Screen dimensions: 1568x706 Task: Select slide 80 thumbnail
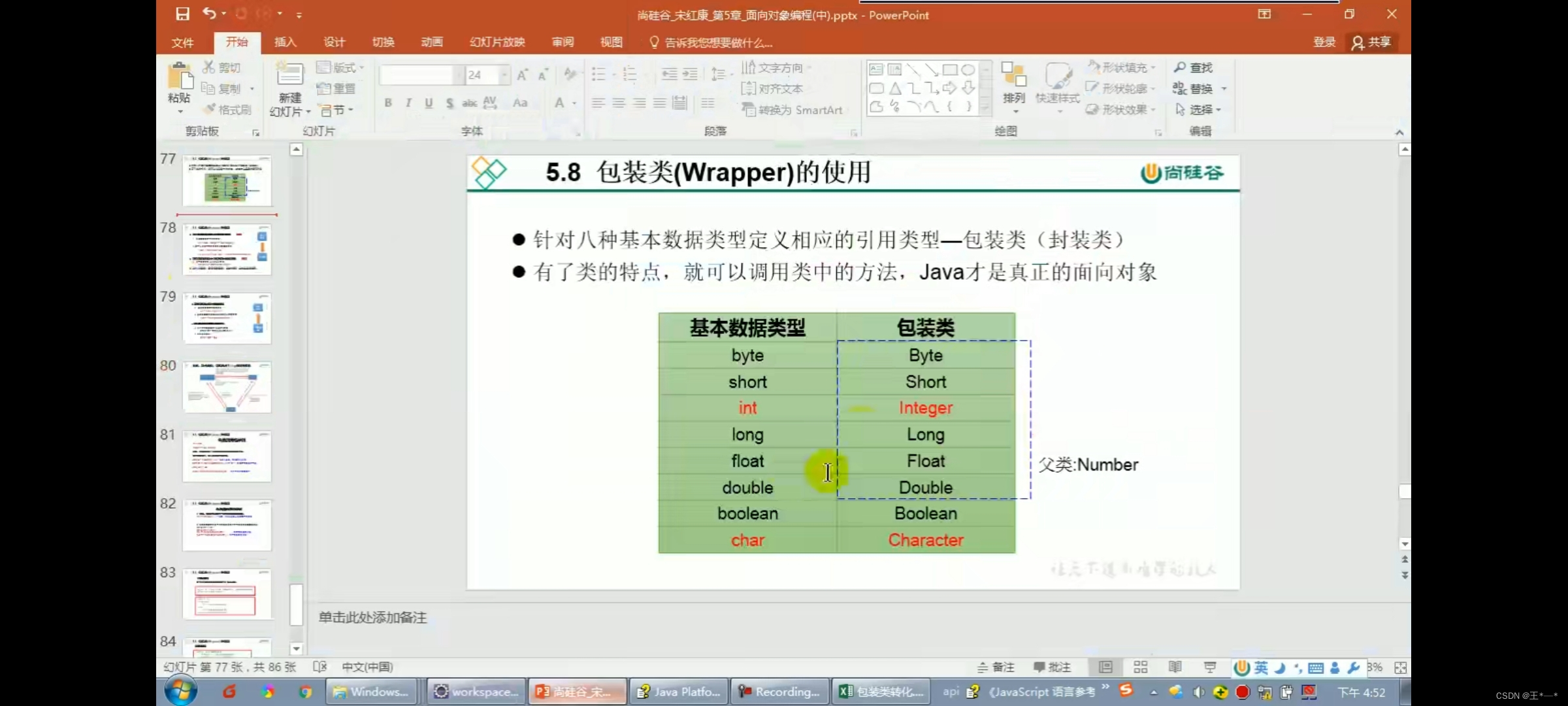point(227,387)
